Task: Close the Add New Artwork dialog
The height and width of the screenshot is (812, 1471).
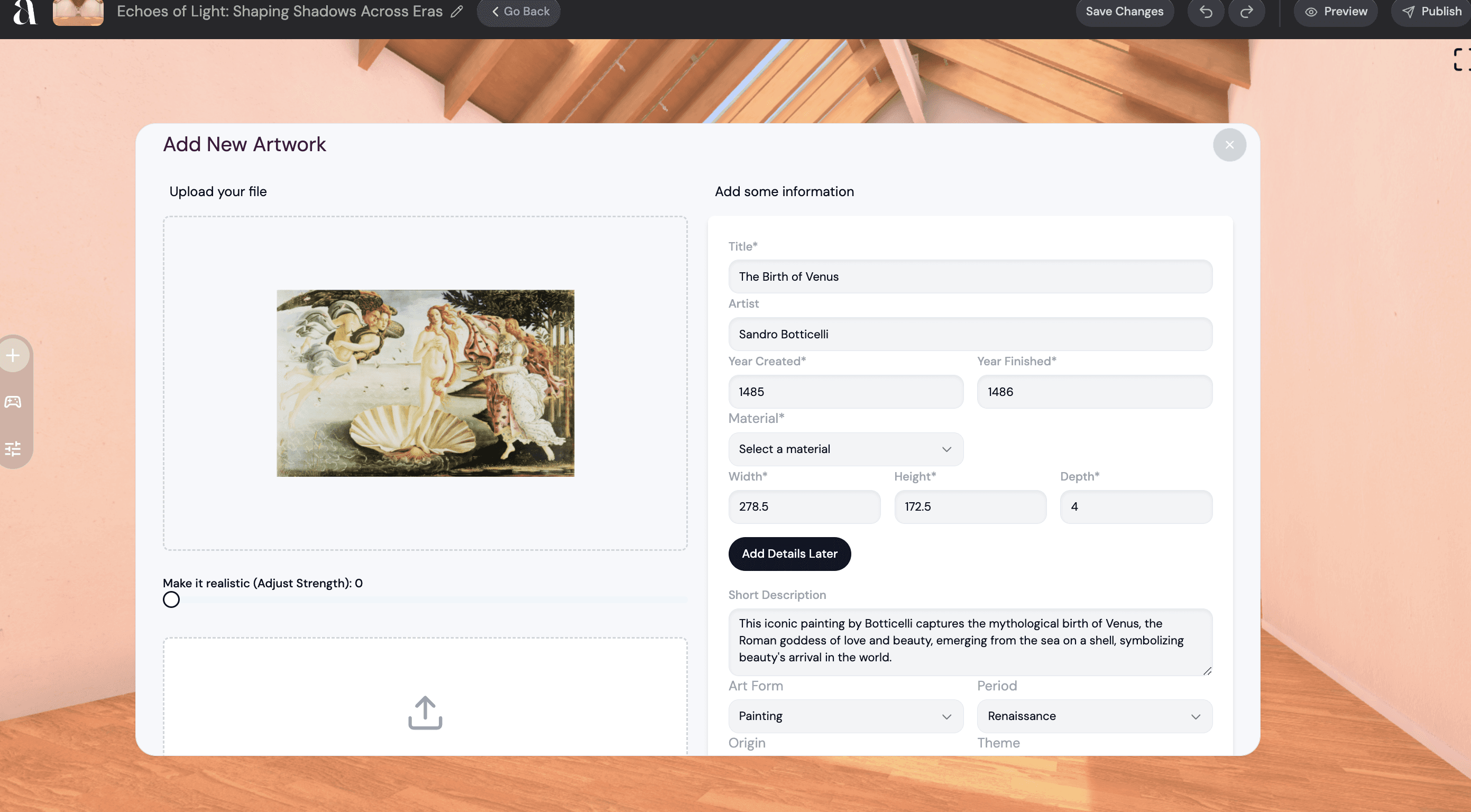Action: click(x=1229, y=145)
